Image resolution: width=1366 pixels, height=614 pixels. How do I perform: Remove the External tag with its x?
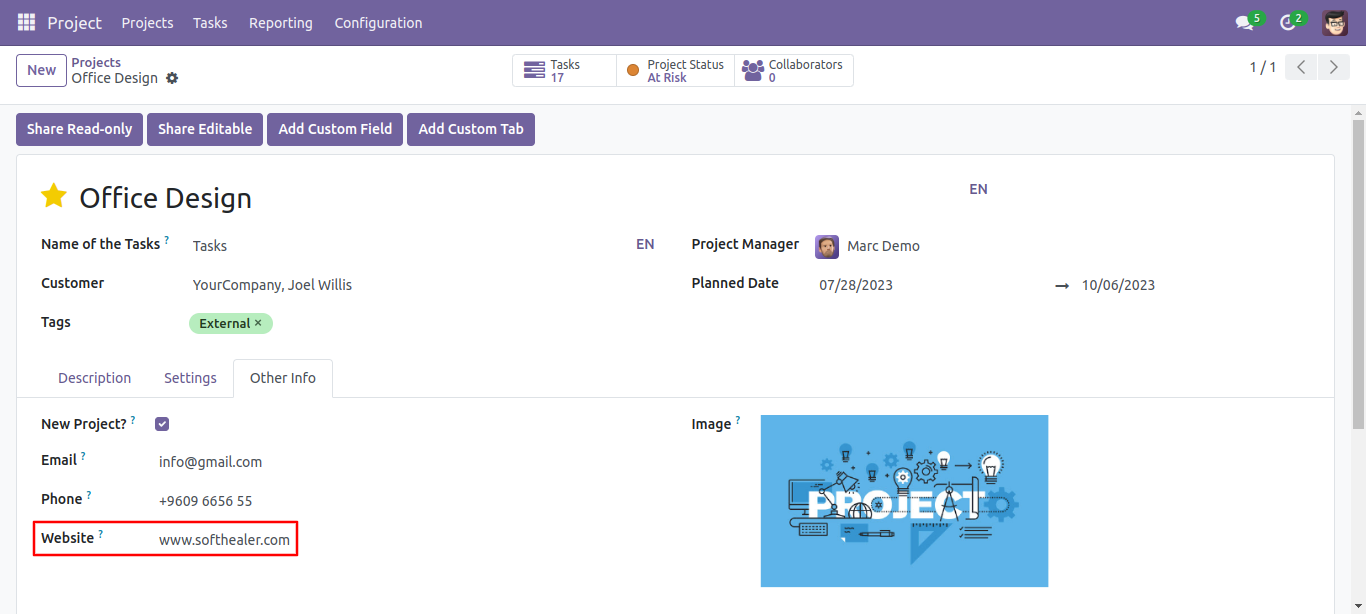click(258, 323)
